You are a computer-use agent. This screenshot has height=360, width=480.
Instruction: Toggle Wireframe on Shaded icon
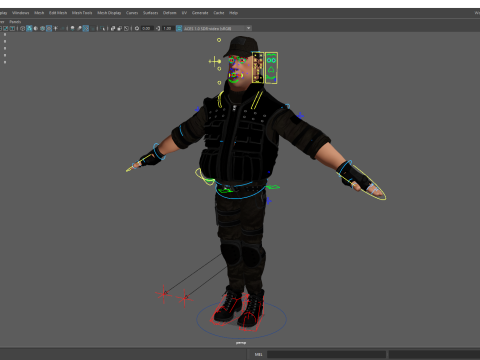pos(42,28)
